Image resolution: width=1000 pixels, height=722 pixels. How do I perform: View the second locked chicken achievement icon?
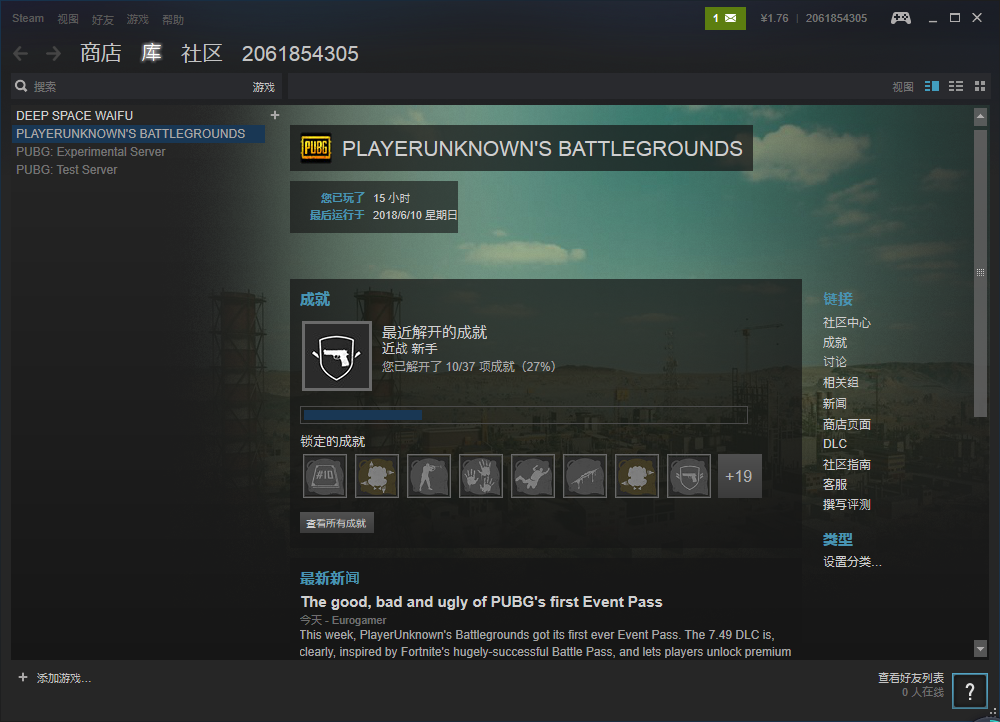tap(377, 476)
